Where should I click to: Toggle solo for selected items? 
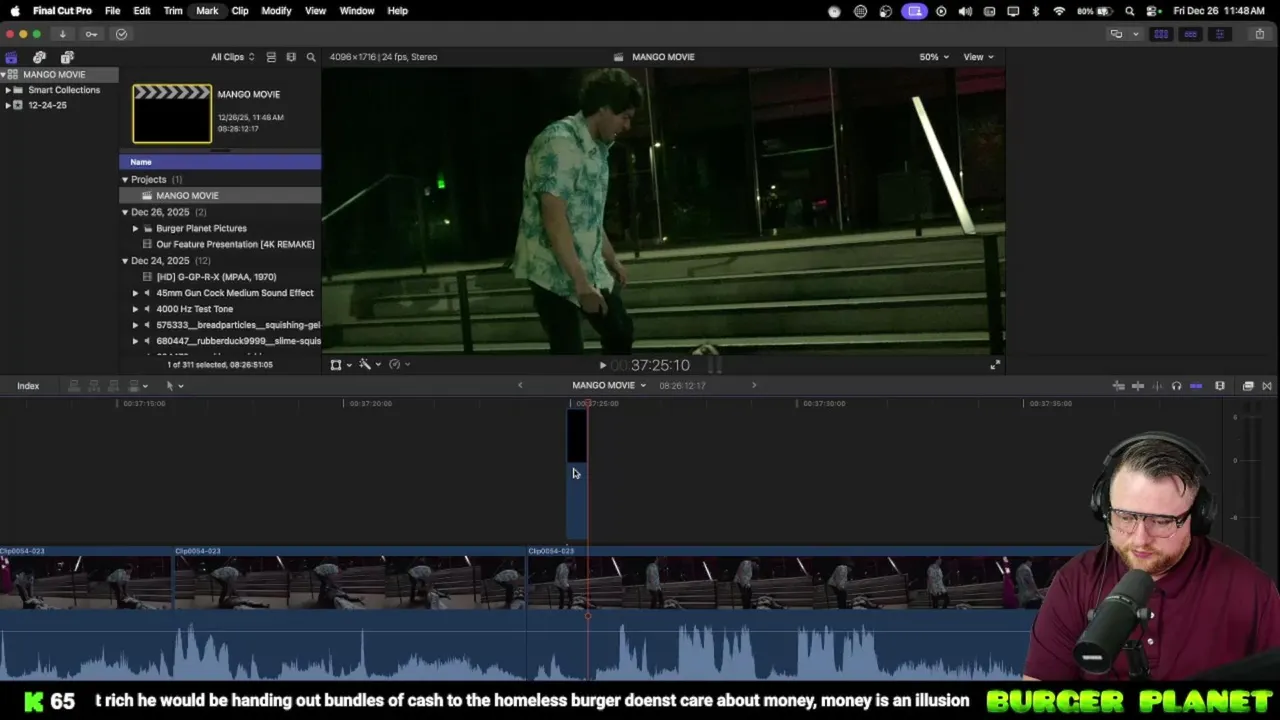[1176, 386]
